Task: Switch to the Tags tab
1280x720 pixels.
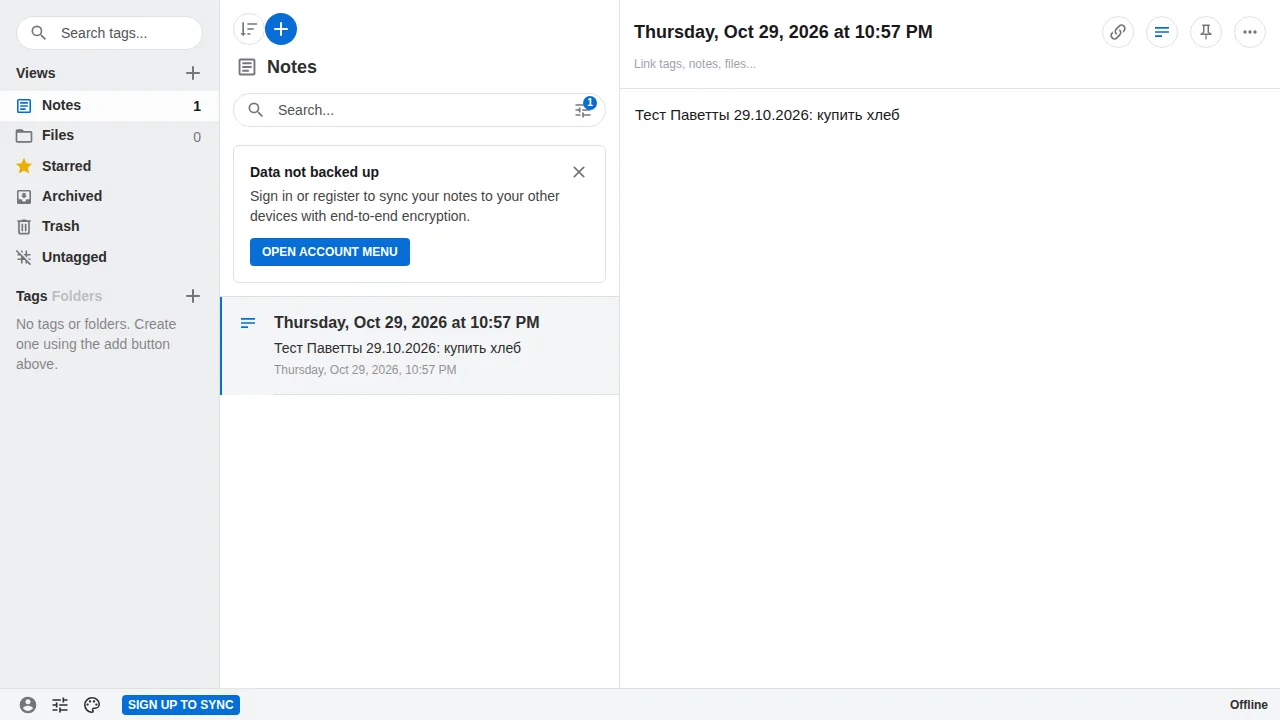Action: [32, 296]
